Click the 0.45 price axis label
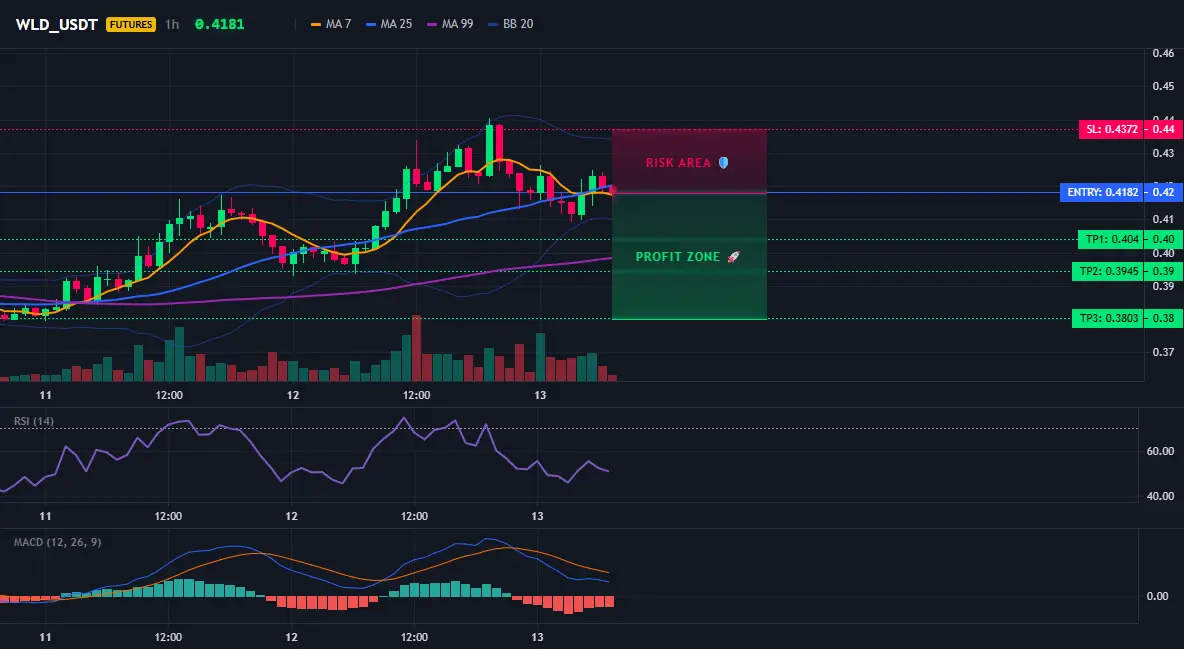Screen dimensions: 1184x649 click(1163, 86)
